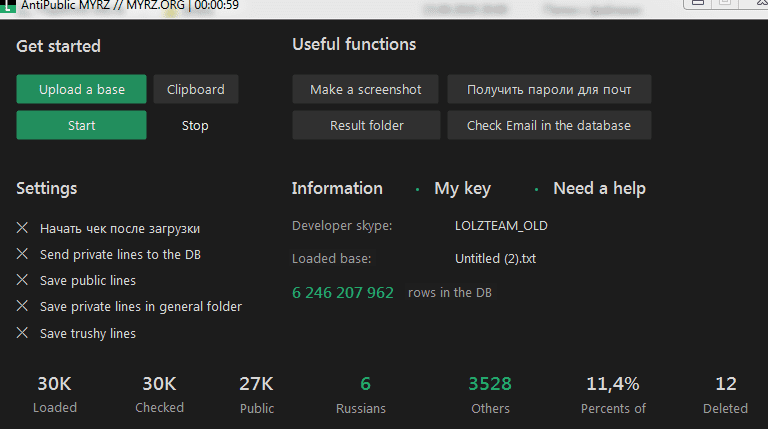
Task: Switch to the Information tab
Action: 337,188
